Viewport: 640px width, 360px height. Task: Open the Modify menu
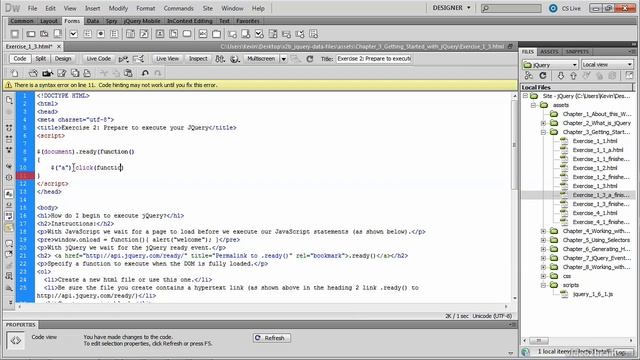coord(118,8)
